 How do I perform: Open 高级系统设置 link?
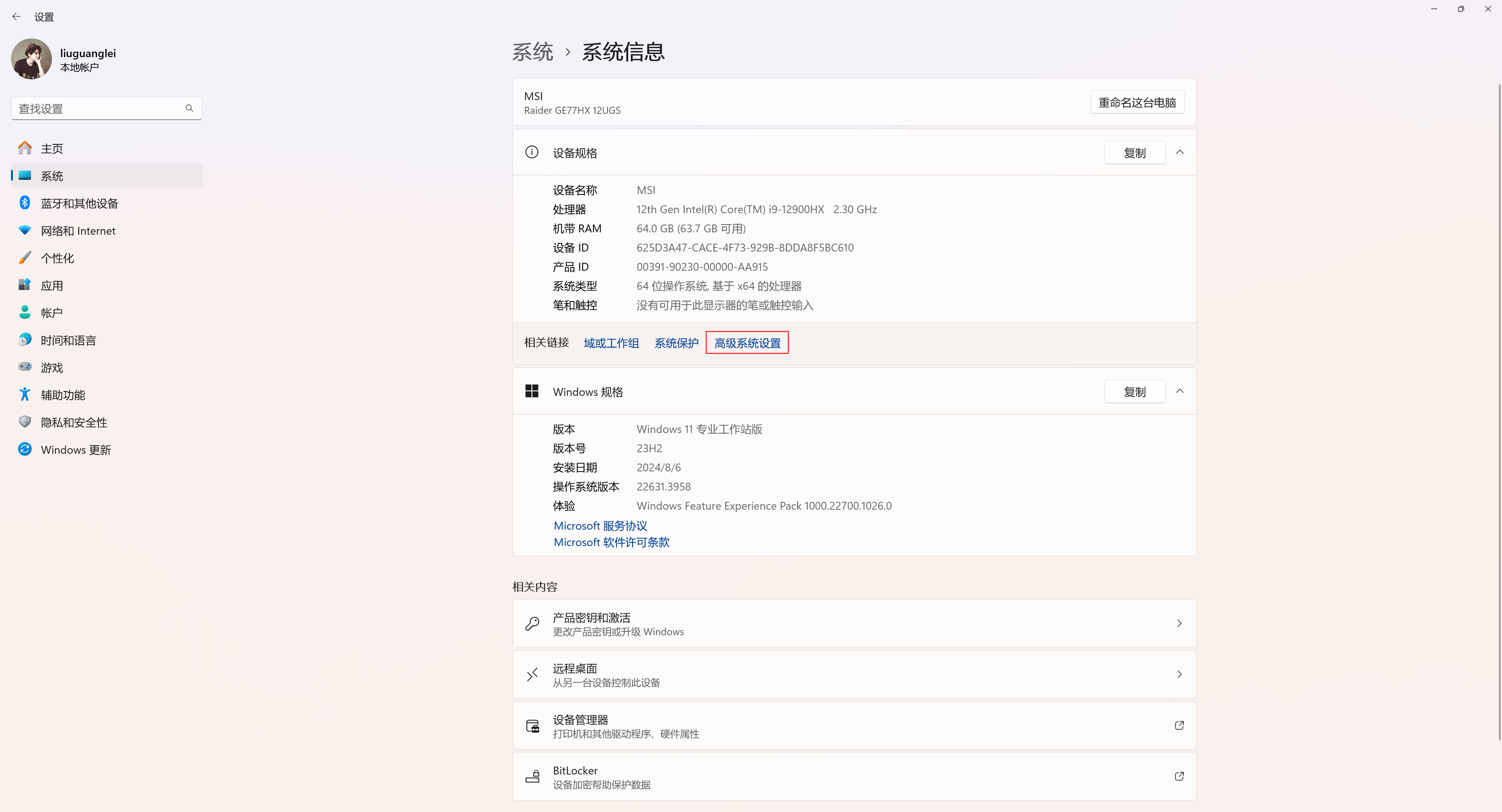coord(747,343)
